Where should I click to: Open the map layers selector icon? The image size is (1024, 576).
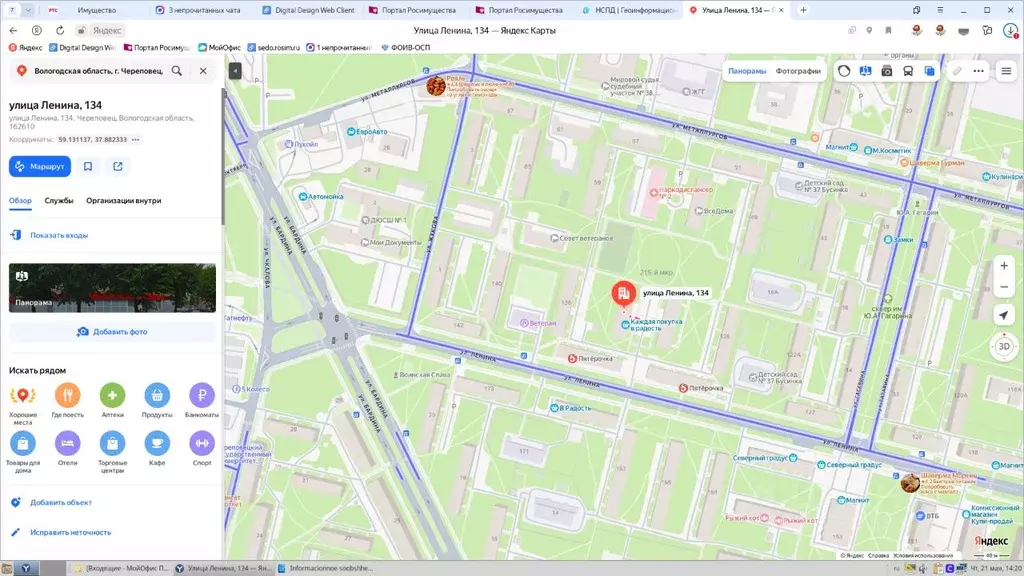[x=929, y=71]
